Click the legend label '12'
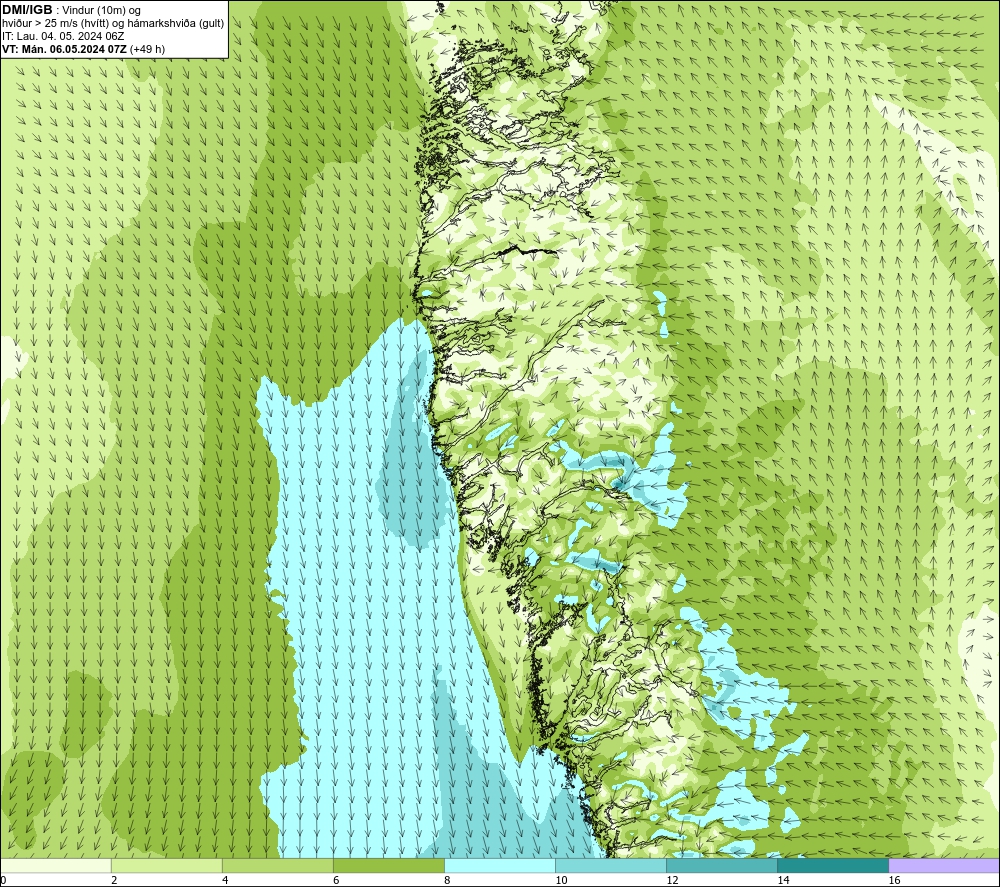The width and height of the screenshot is (1000, 887). click(672, 880)
